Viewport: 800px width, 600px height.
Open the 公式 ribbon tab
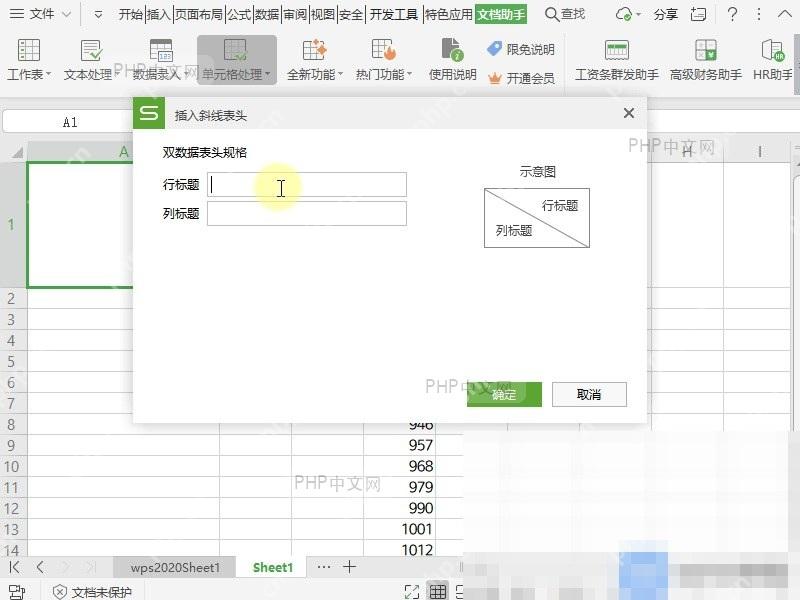239,14
